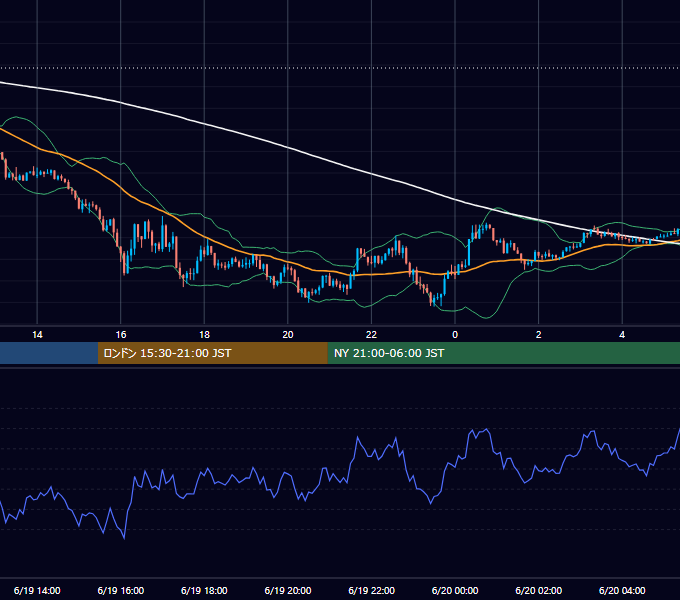Click the 0 hour label on price chart axis

[x=455, y=335]
